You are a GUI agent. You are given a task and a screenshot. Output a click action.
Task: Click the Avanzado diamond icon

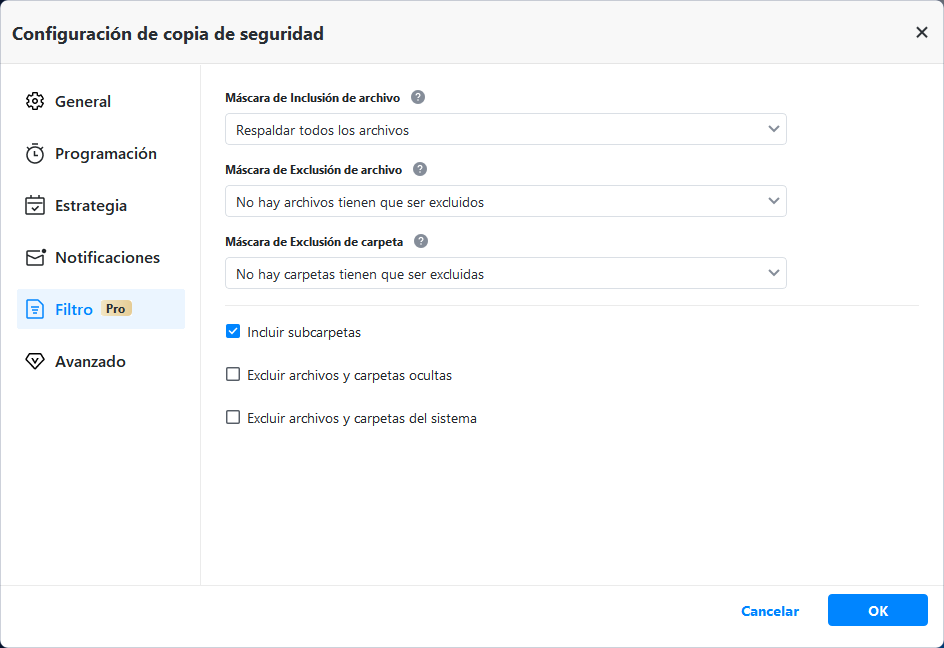coord(35,362)
